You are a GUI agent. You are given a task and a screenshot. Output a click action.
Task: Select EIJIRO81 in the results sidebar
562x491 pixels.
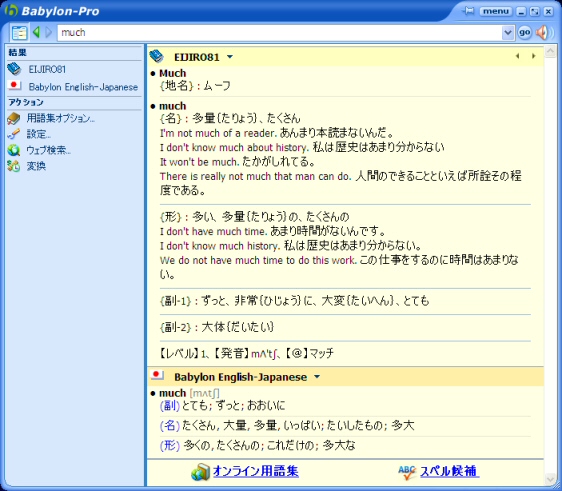tap(47, 69)
